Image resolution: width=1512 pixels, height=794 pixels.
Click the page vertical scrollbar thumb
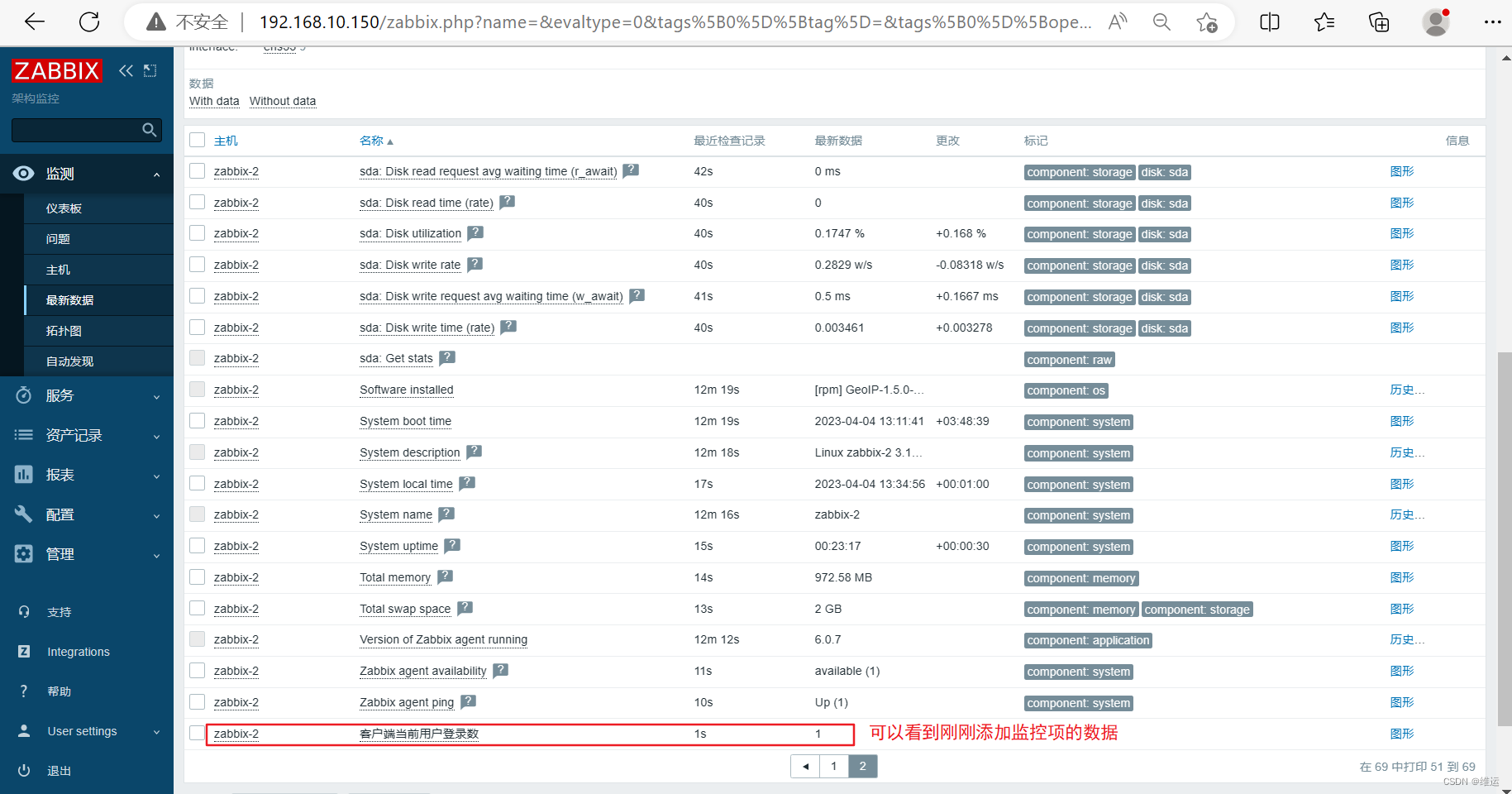[x=1505, y=538]
